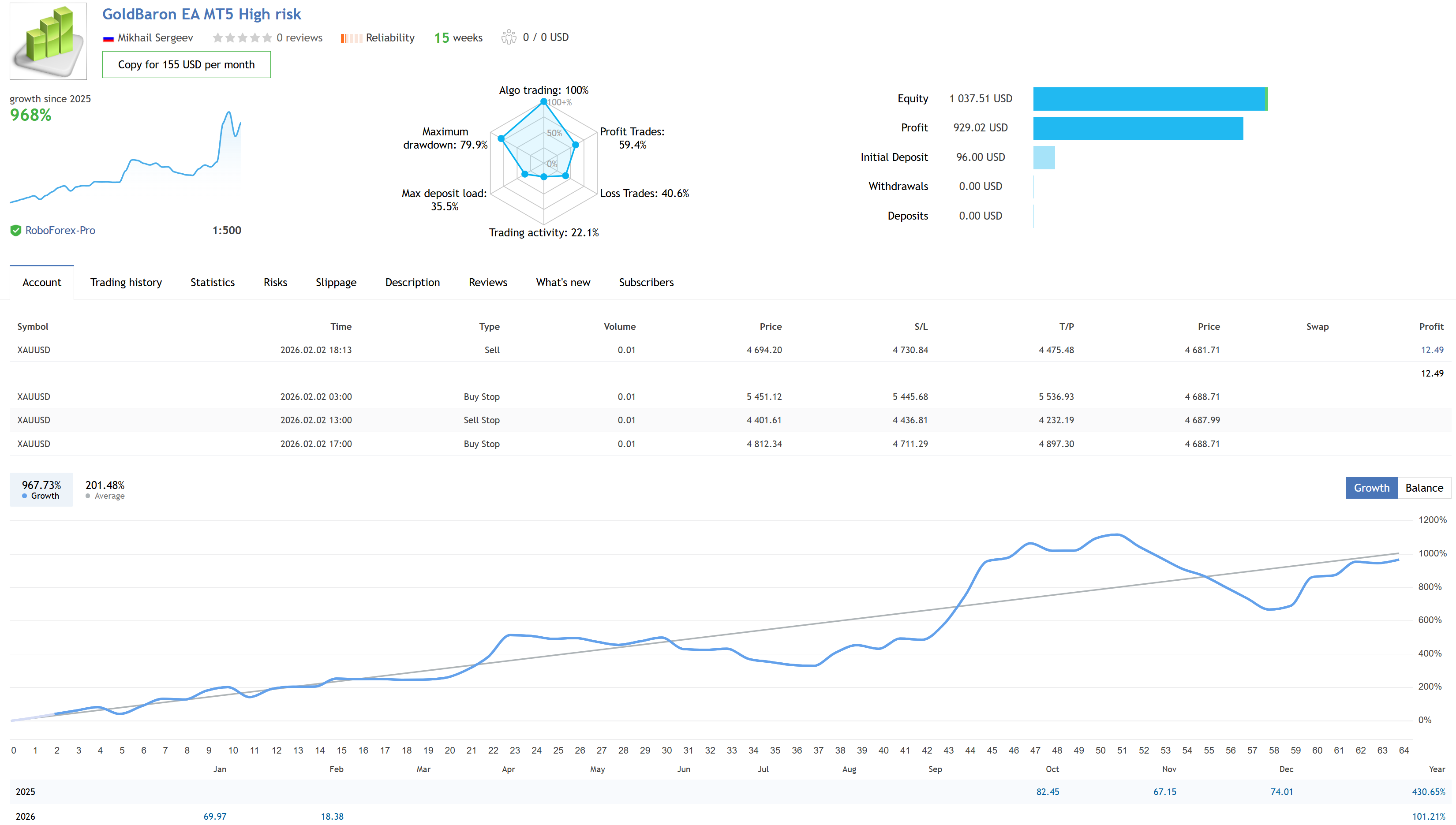The width and height of the screenshot is (1456, 825).
Task: Click the green bar-chart signal logo
Action: click(x=48, y=41)
